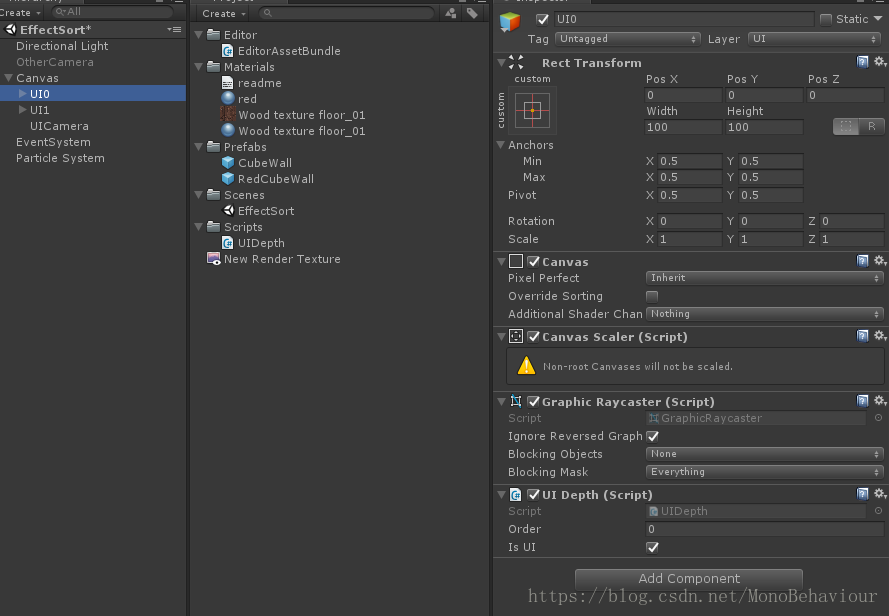Select EventSystem in Hierarchy

click(53, 142)
